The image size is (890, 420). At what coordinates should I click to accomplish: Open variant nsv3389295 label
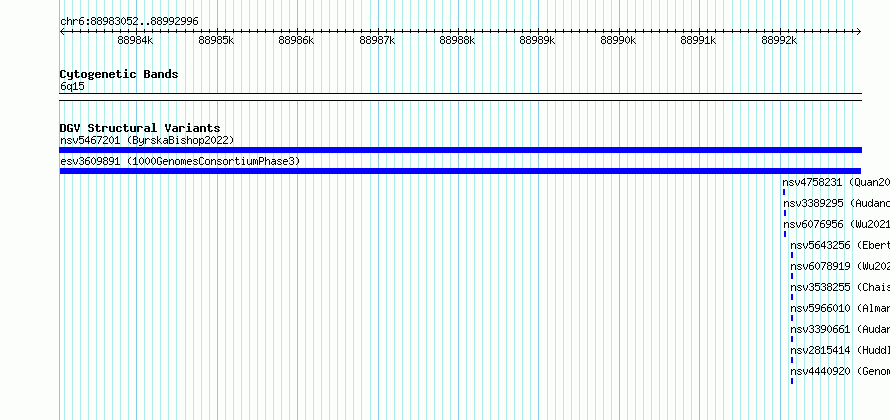point(837,203)
